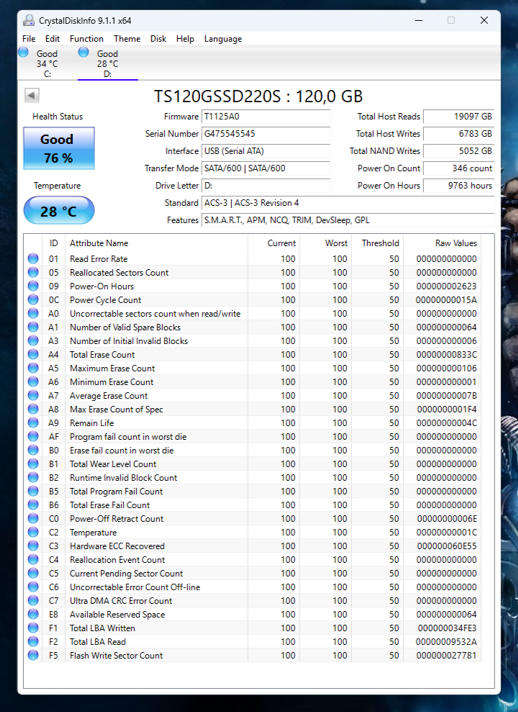Open the Theme menu
518x712 pixels.
point(127,39)
